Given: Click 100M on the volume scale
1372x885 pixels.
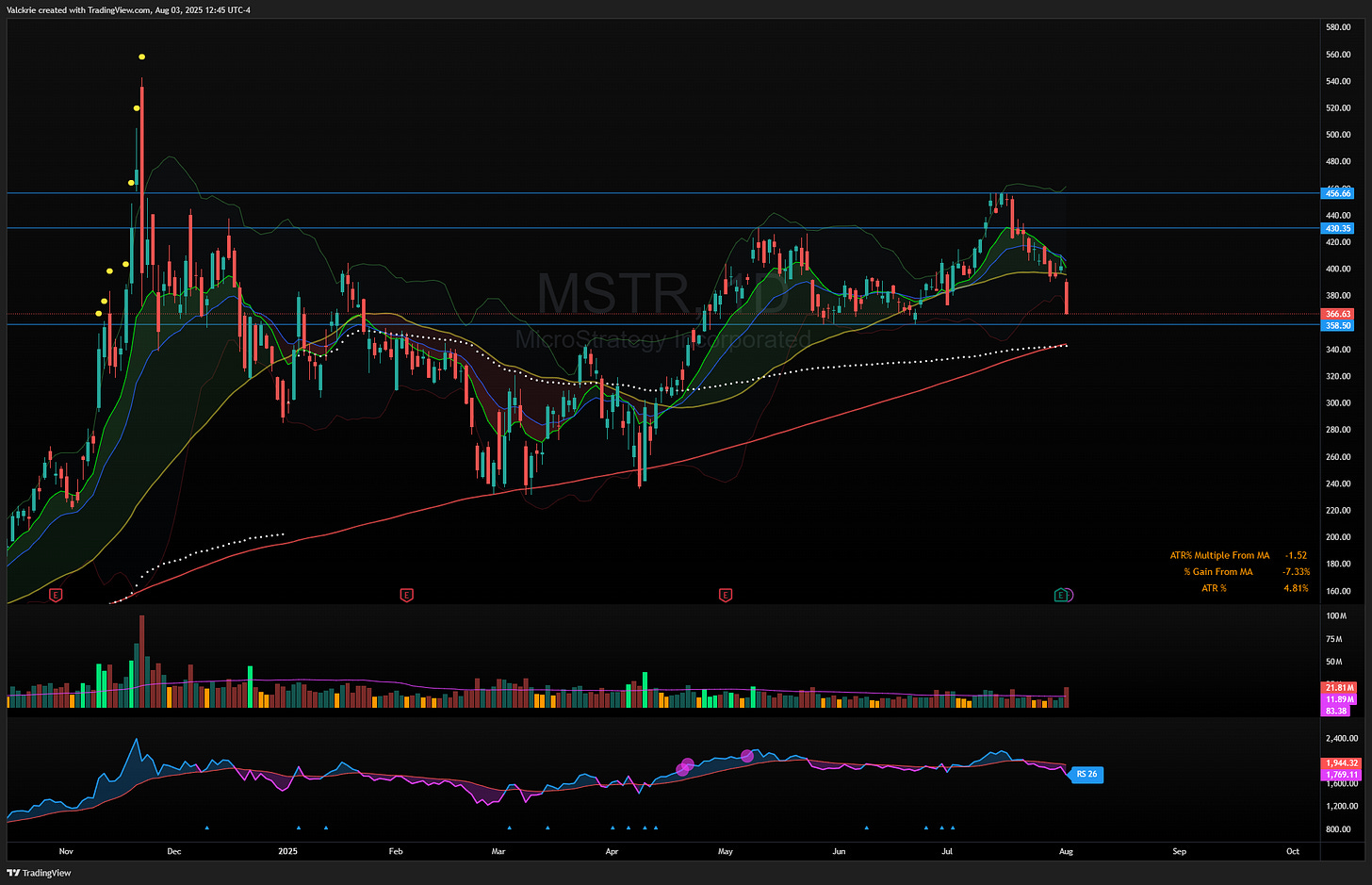Looking at the screenshot, I should [x=1336, y=615].
